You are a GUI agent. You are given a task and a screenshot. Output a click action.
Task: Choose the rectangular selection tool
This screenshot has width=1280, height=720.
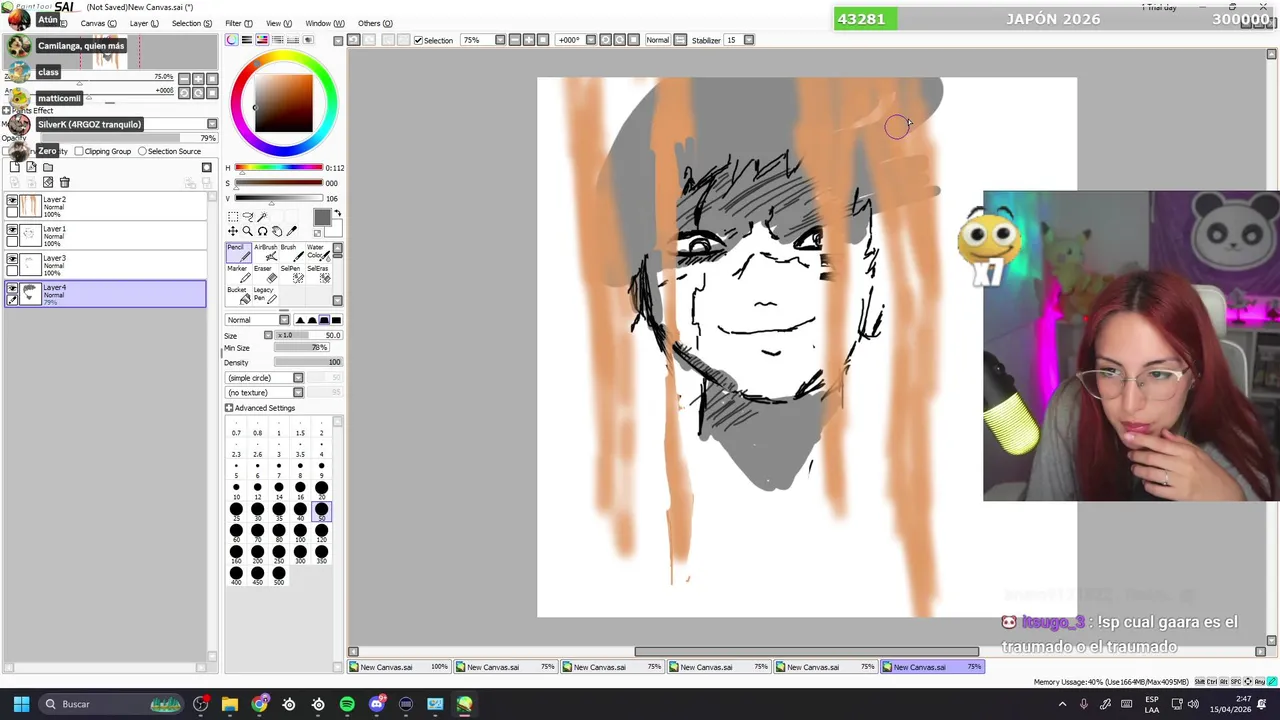pyautogui.click(x=233, y=216)
